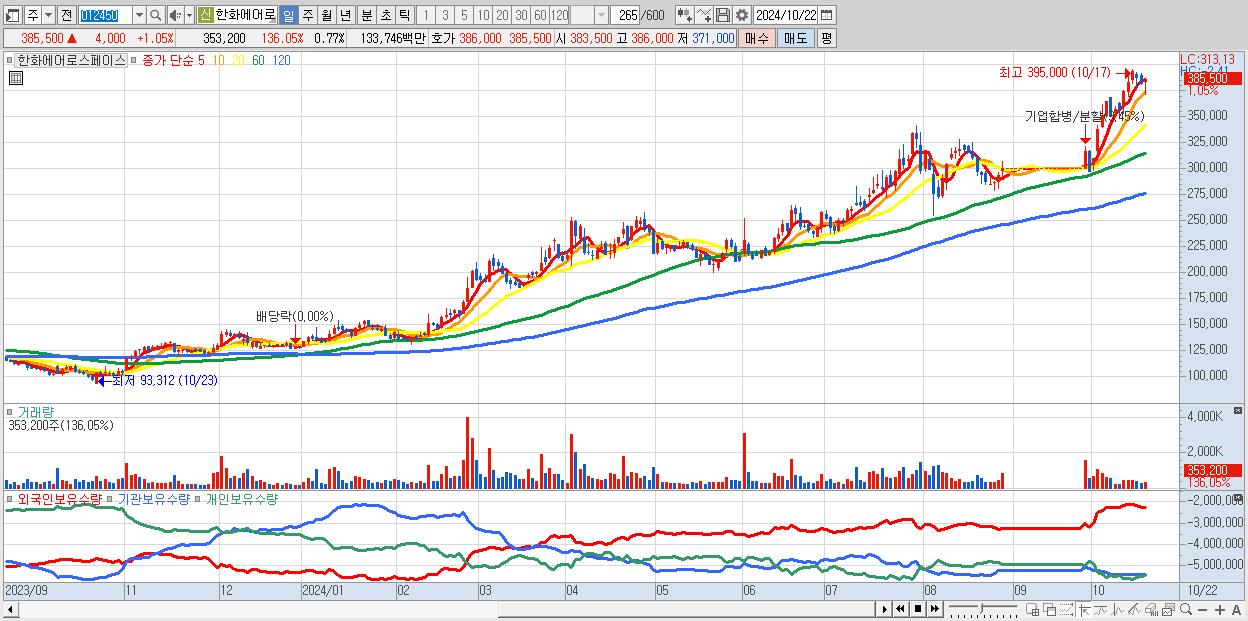This screenshot has width=1248, height=621.
Task: Click the window with grid icon in bottom toolbar
Action: coord(1033,609)
